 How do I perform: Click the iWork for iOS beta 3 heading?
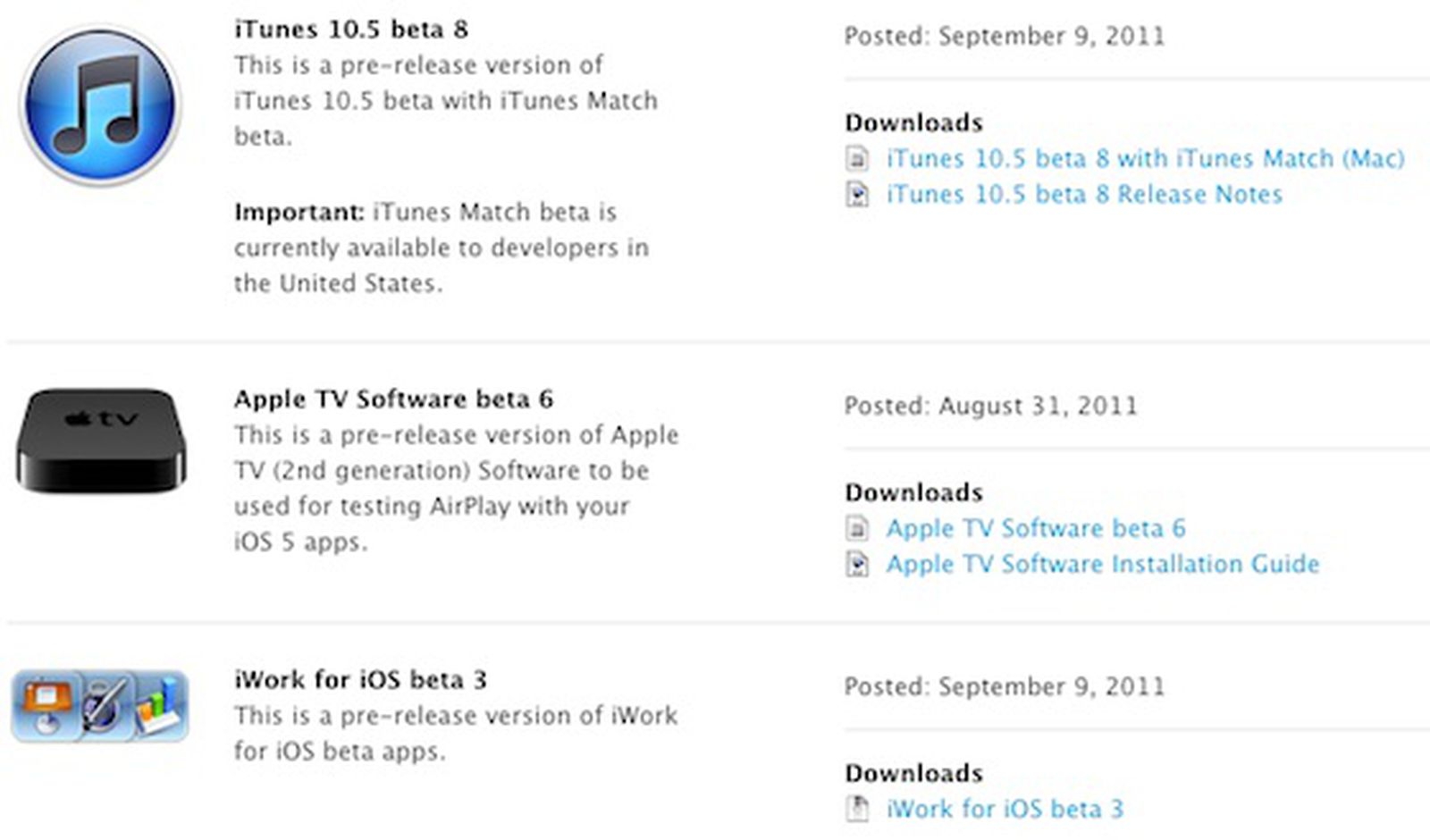point(360,680)
